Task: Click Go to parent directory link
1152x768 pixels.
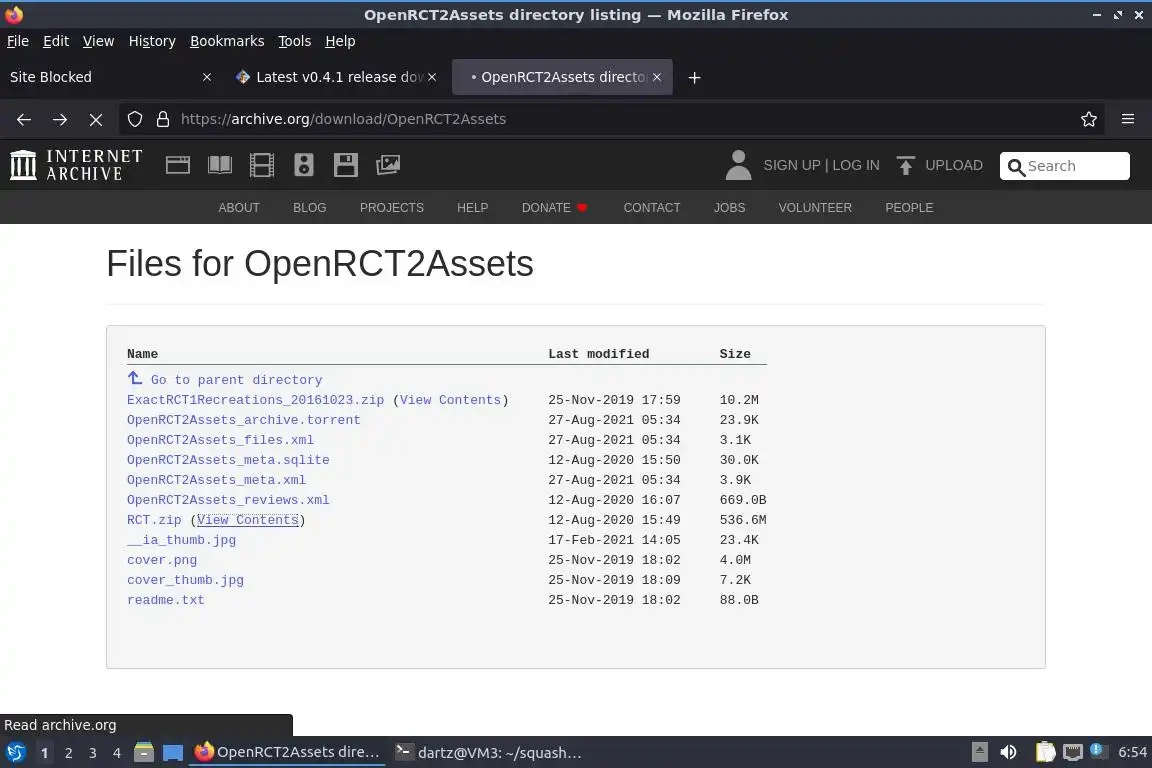Action: [x=237, y=380]
